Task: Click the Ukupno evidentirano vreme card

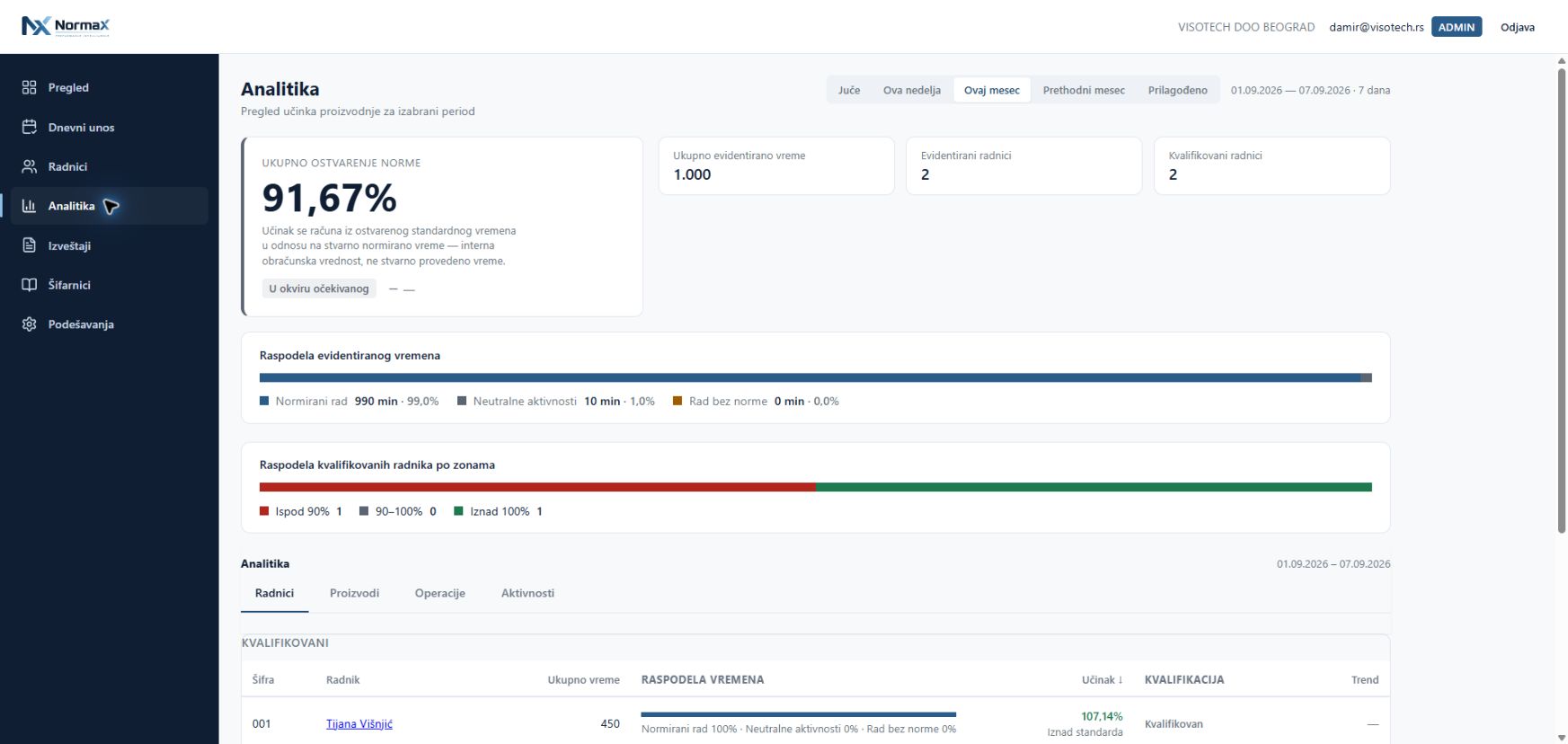Action: click(776, 165)
